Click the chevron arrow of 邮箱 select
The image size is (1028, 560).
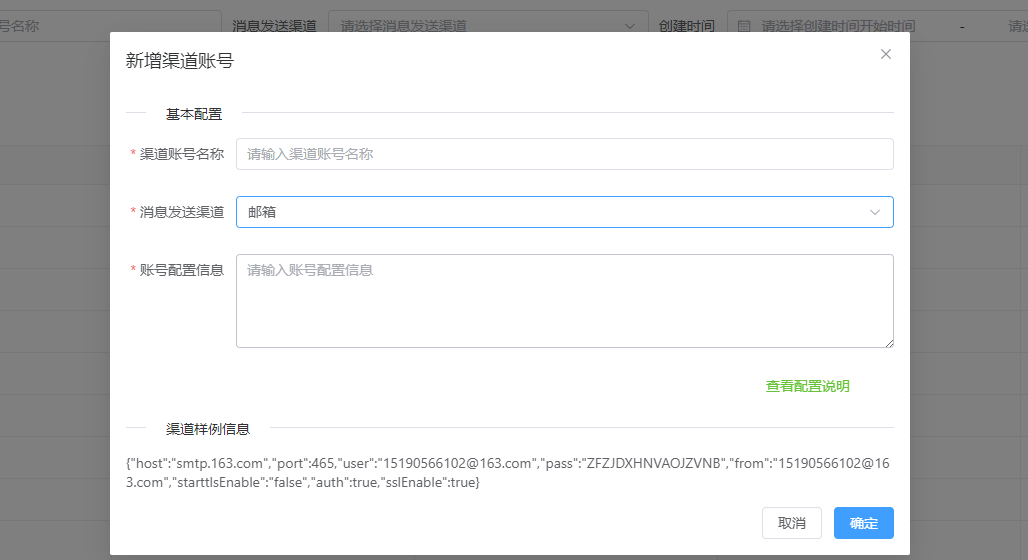(x=875, y=212)
